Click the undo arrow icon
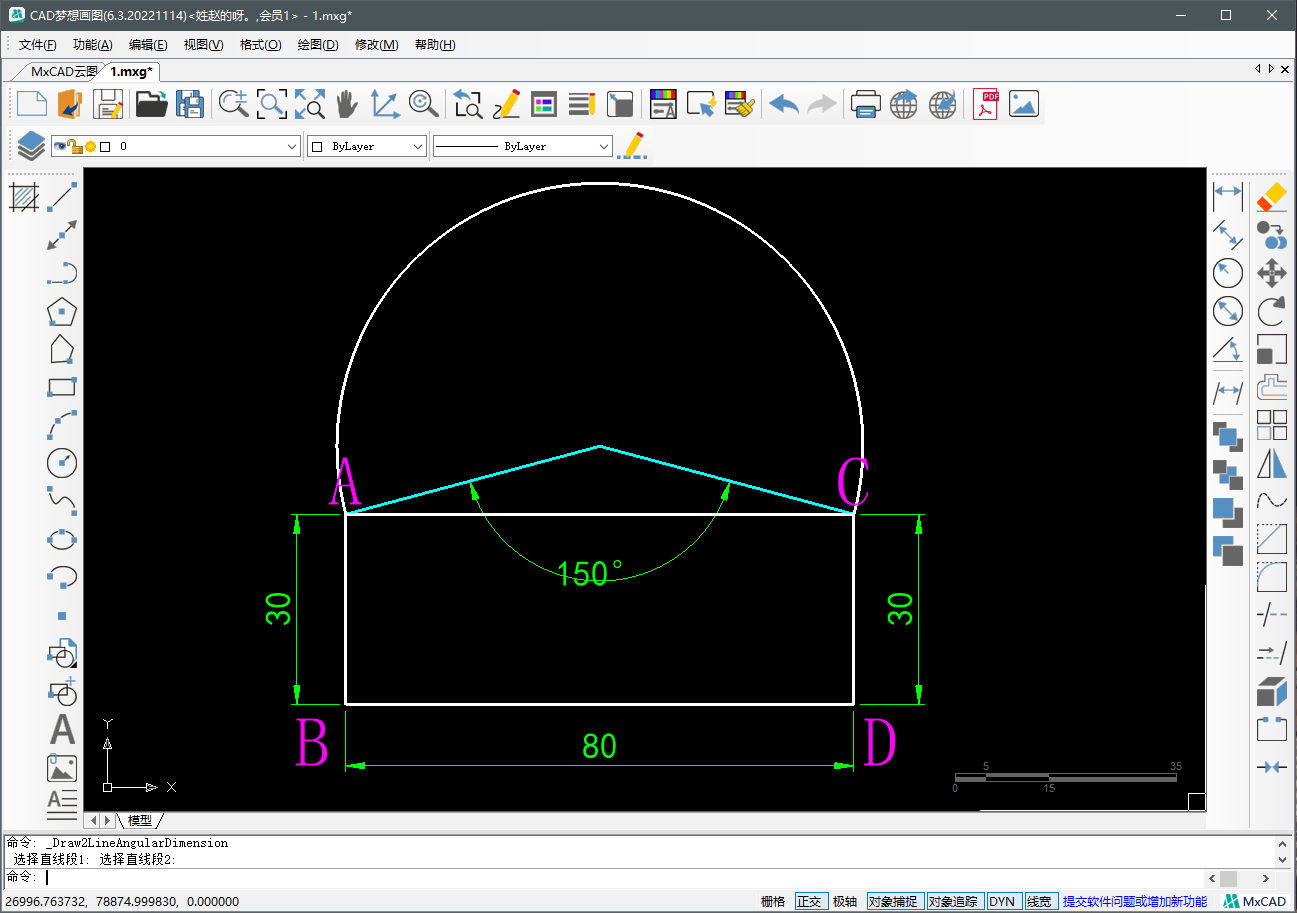1297x913 pixels. tap(784, 104)
